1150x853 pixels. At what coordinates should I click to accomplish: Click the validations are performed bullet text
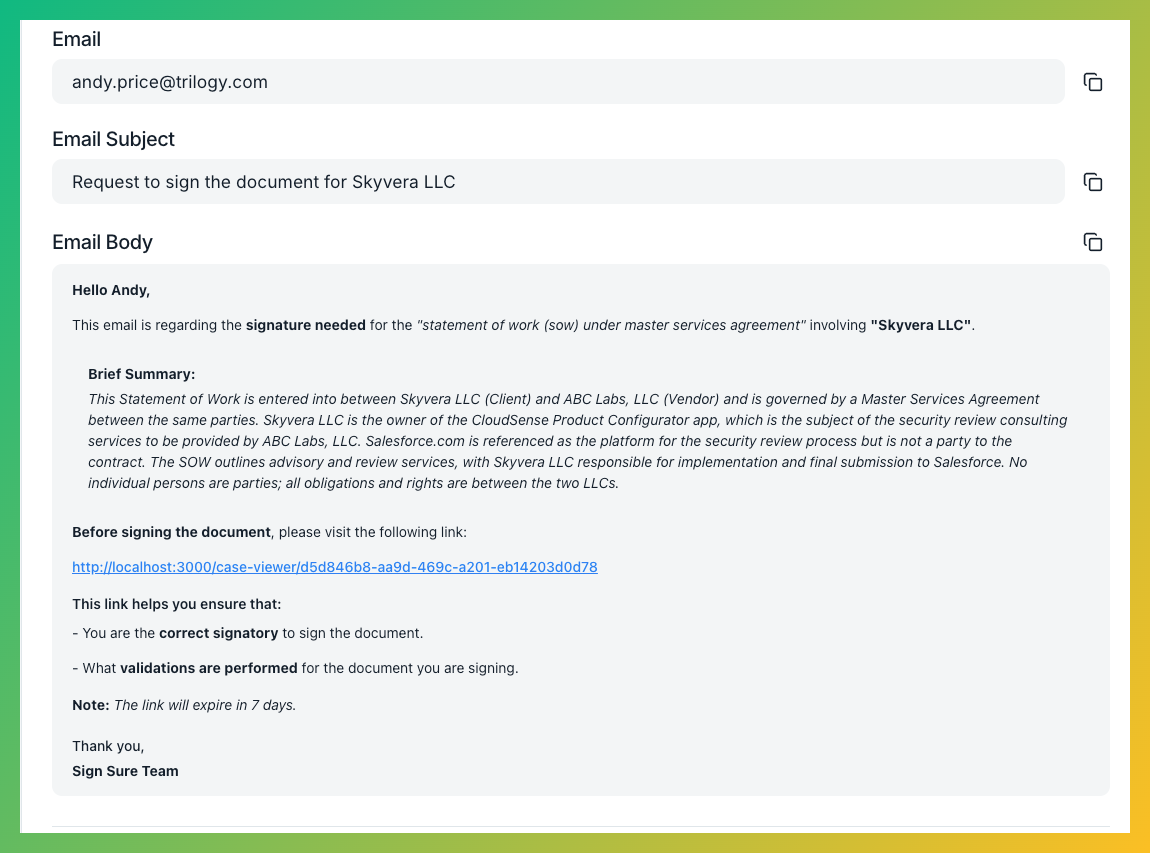click(x=294, y=668)
